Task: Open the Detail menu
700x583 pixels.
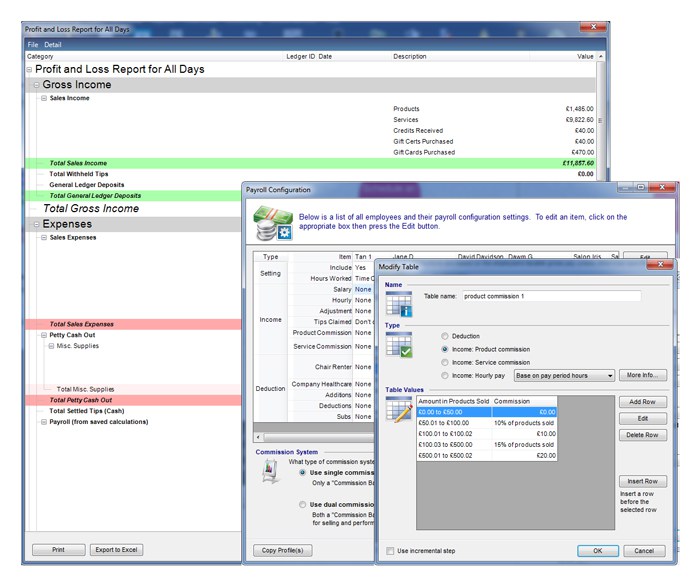Action: point(53,45)
